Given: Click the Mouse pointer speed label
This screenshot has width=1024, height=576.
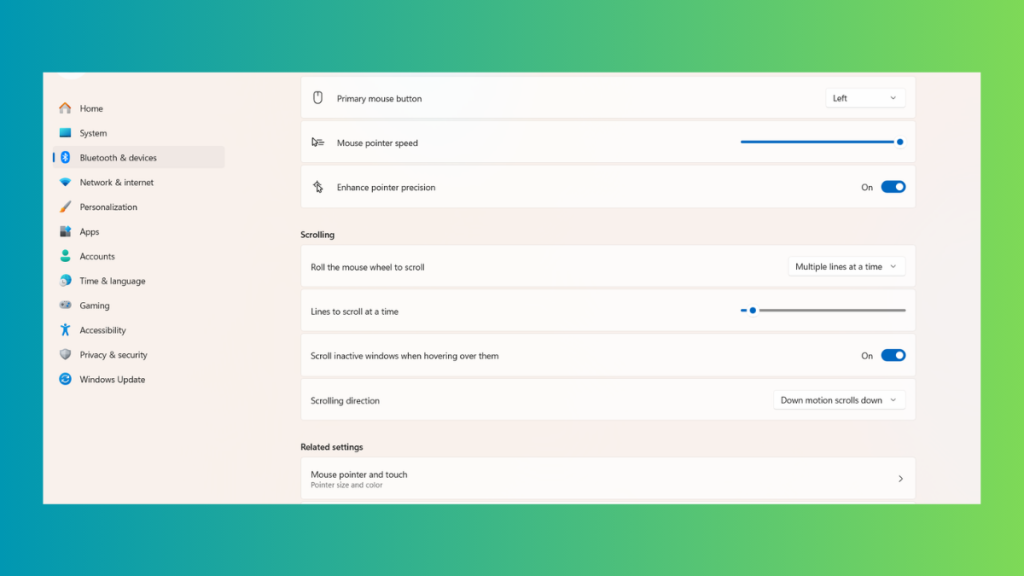Looking at the screenshot, I should point(377,143).
